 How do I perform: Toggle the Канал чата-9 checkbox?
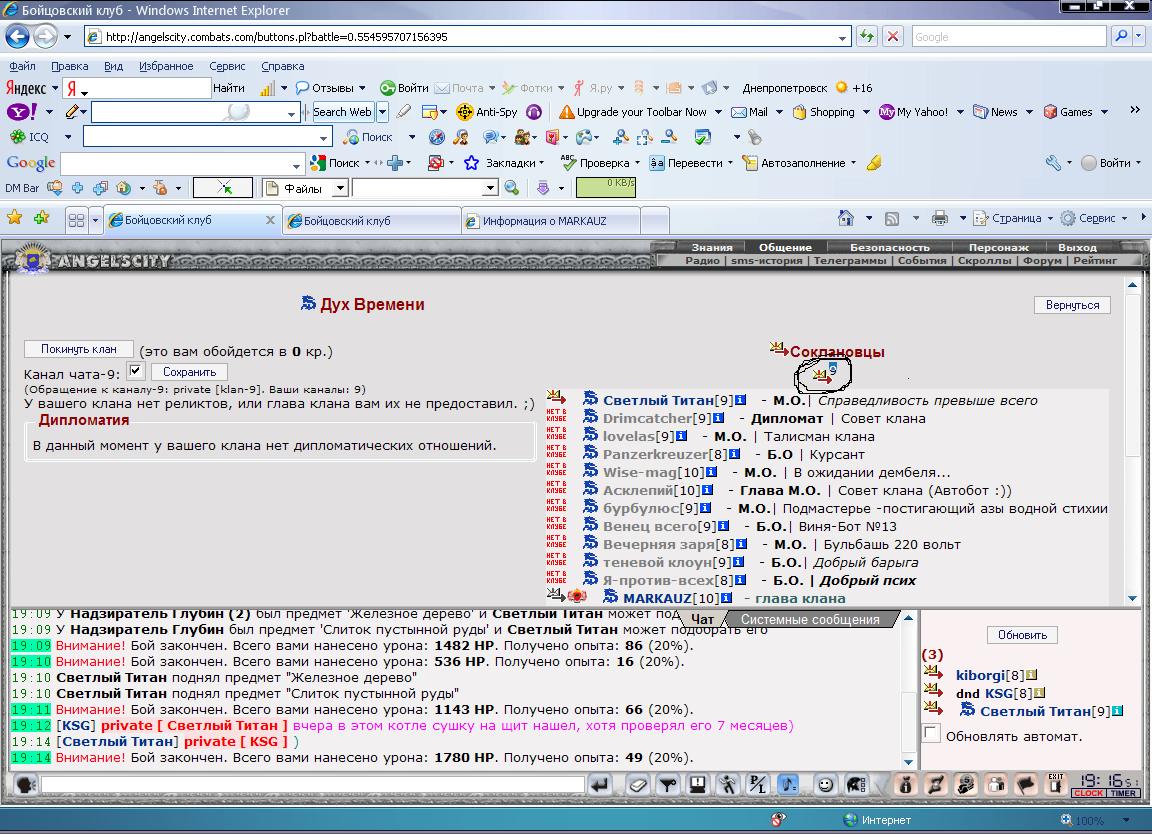tap(136, 371)
